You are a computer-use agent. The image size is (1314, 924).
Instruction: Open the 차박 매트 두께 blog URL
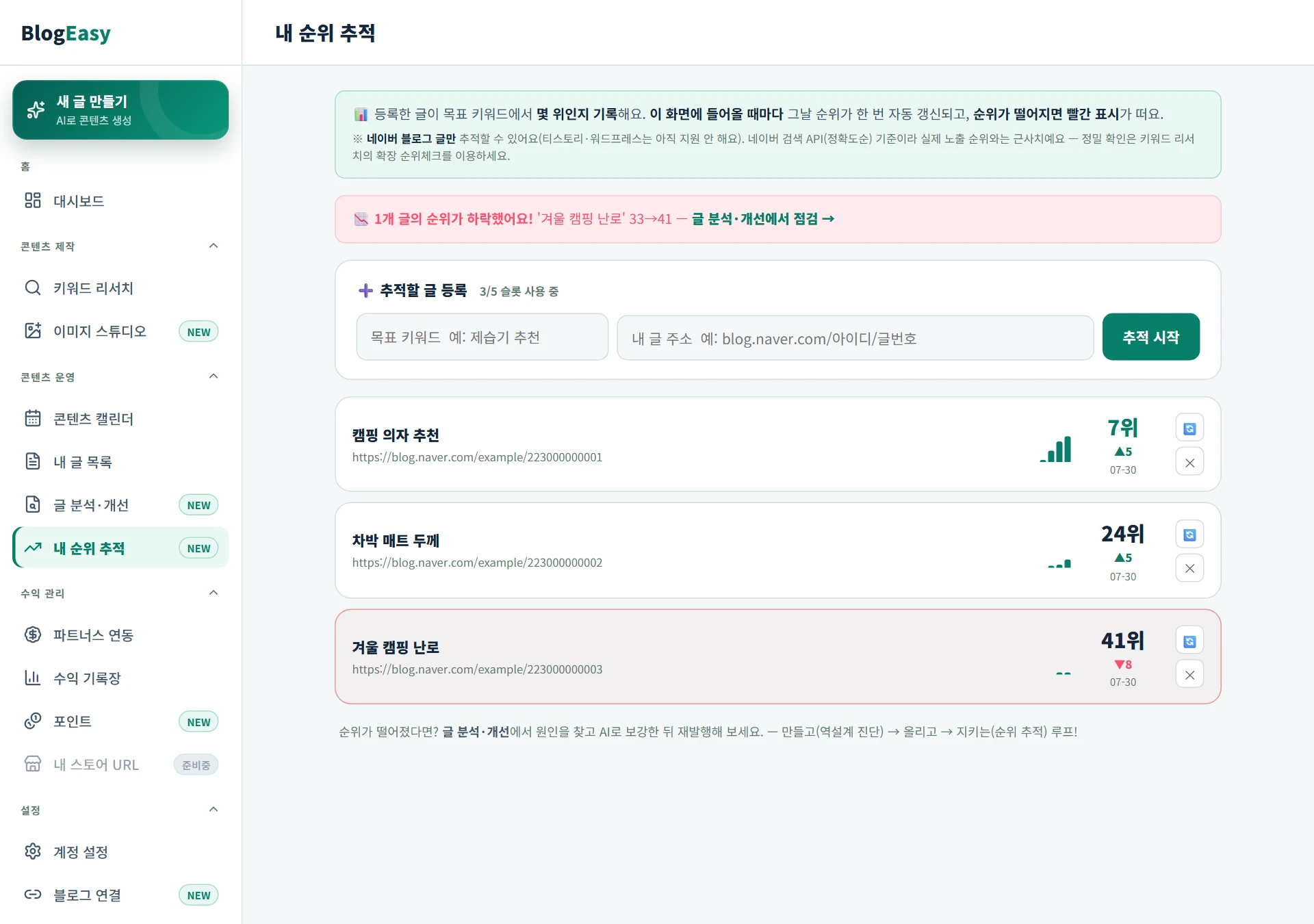pyautogui.click(x=477, y=563)
